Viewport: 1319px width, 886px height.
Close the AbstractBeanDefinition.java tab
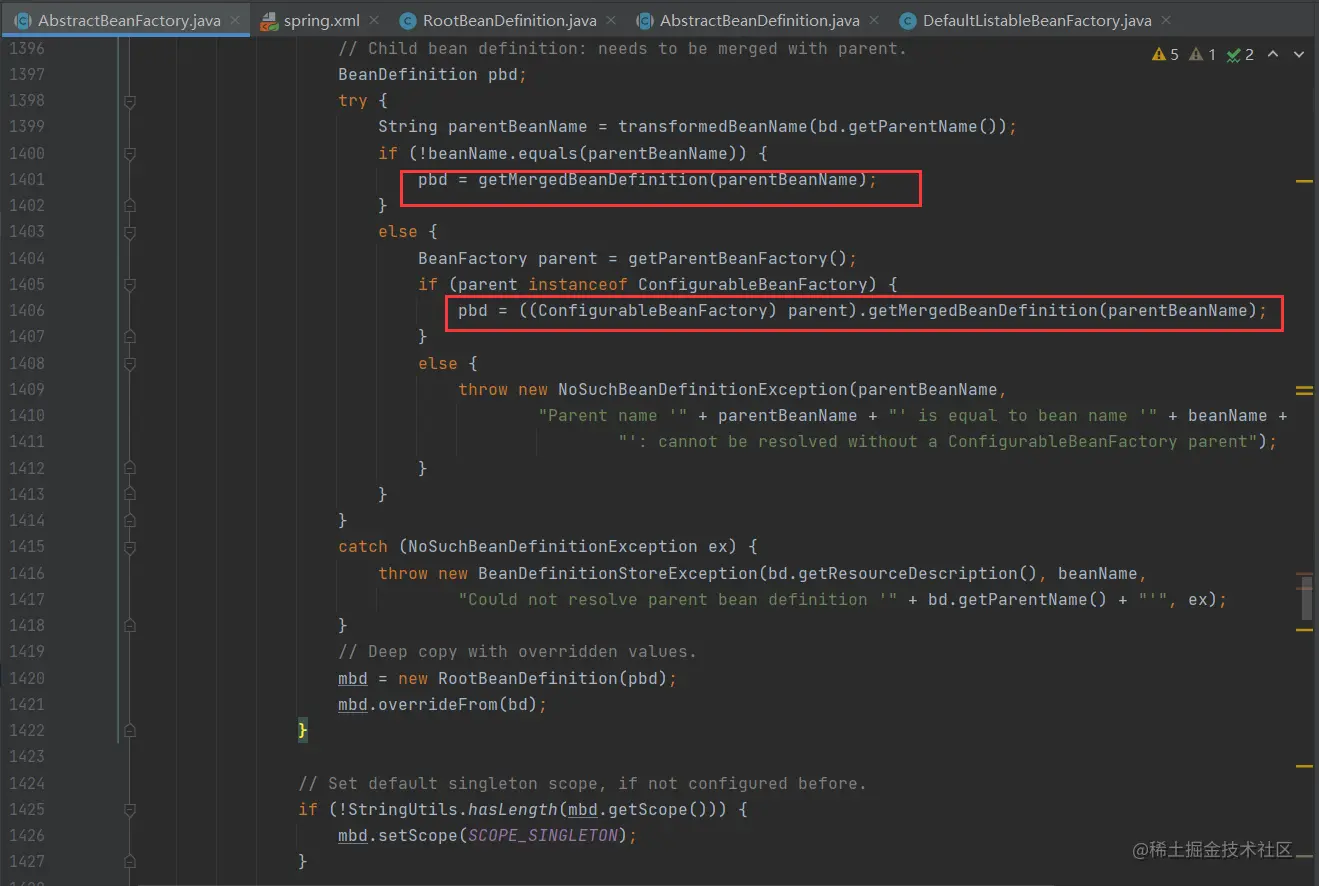pos(873,21)
